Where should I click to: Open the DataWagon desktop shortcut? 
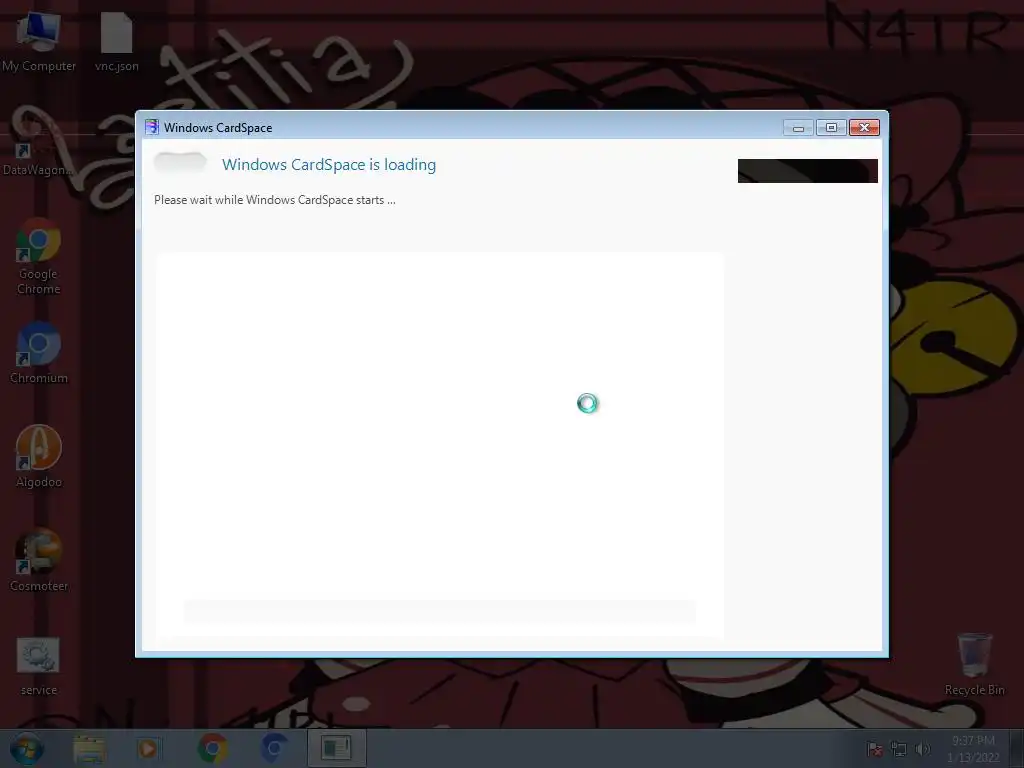[38, 157]
